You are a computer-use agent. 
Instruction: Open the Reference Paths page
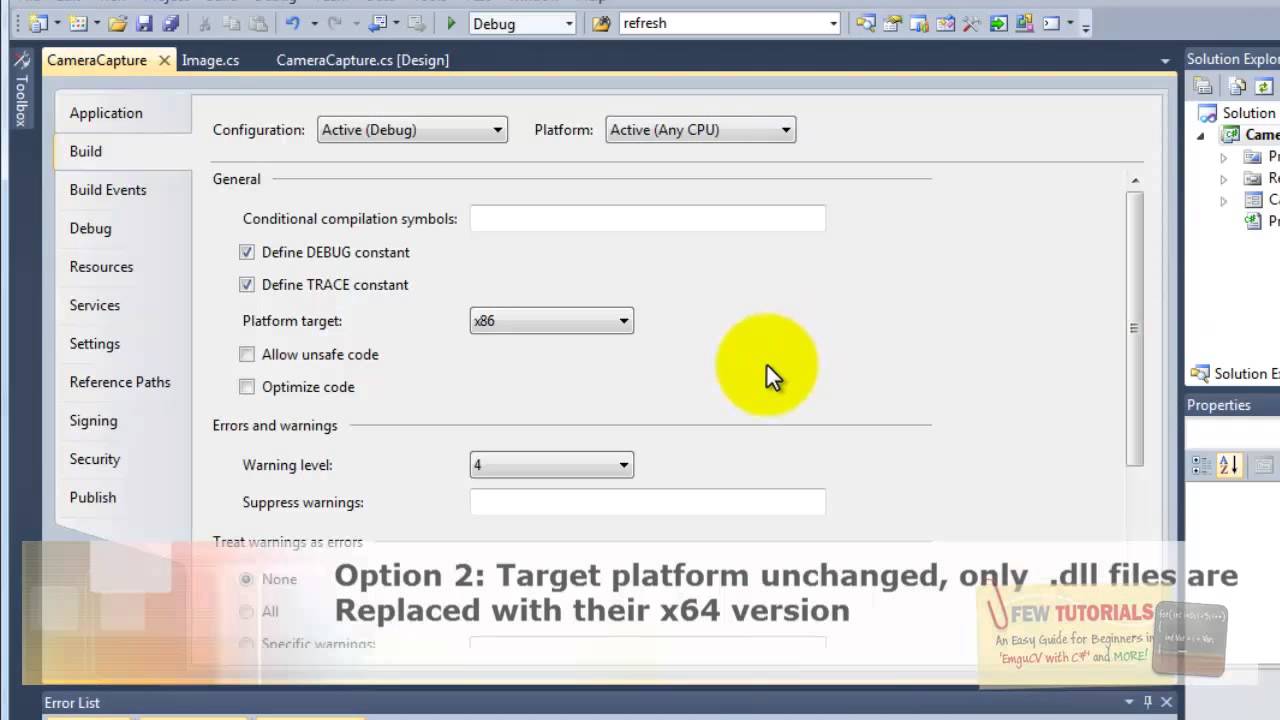pos(120,382)
